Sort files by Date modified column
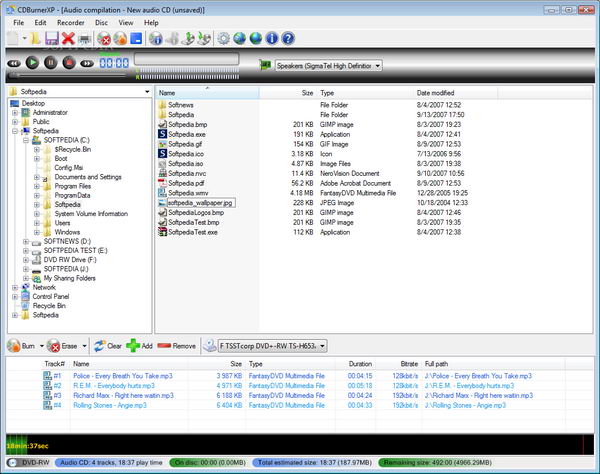The height and width of the screenshot is (474, 600). pos(455,93)
